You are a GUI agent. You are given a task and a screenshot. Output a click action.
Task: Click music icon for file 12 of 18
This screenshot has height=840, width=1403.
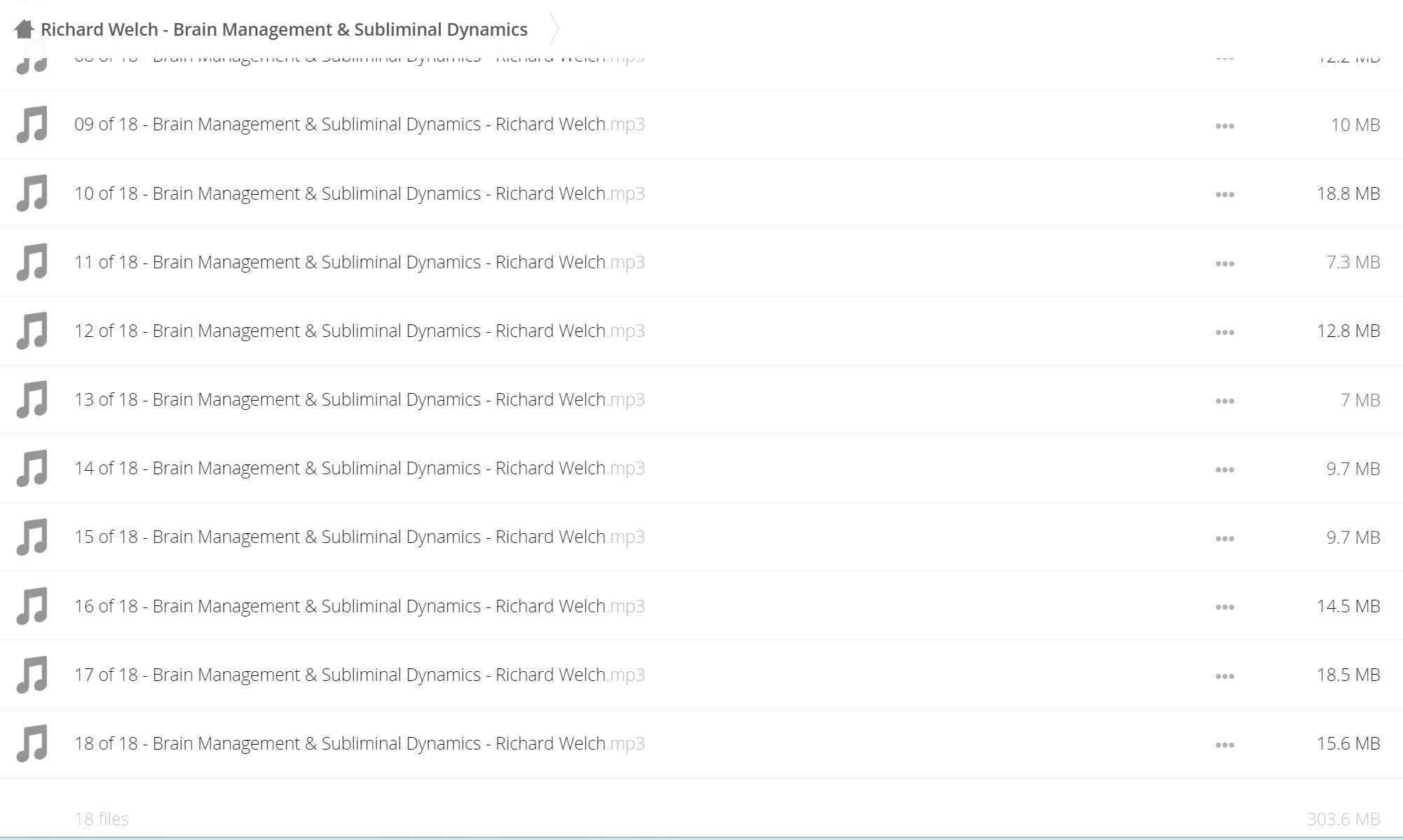[32, 331]
